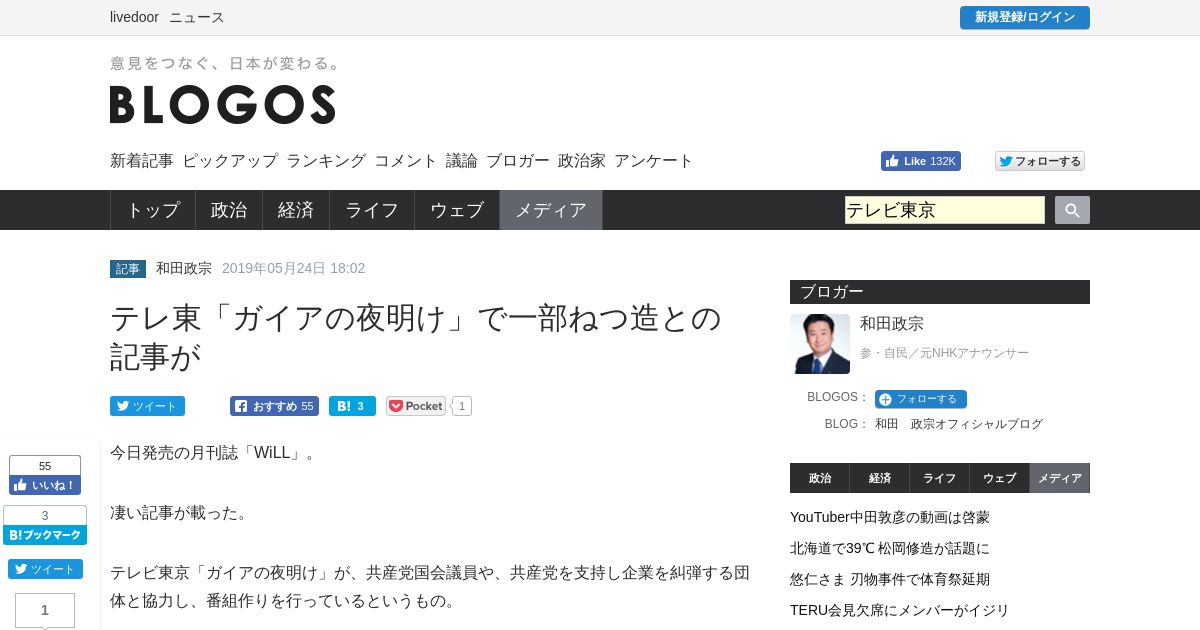
Task: Open the 和田 政宗オフィシャルブログ link
Action: [x=959, y=424]
